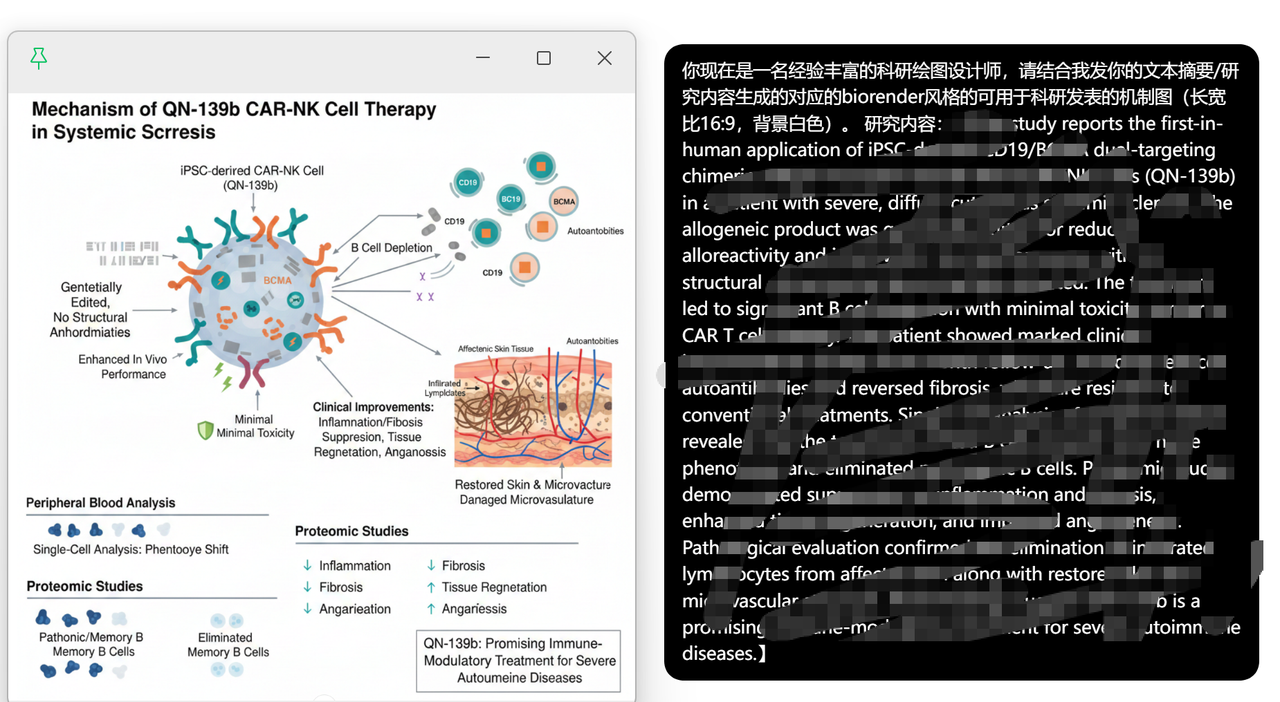Image resolution: width=1280 pixels, height=702 pixels.
Task: Click the B Cell Depletion label
Action: (391, 248)
